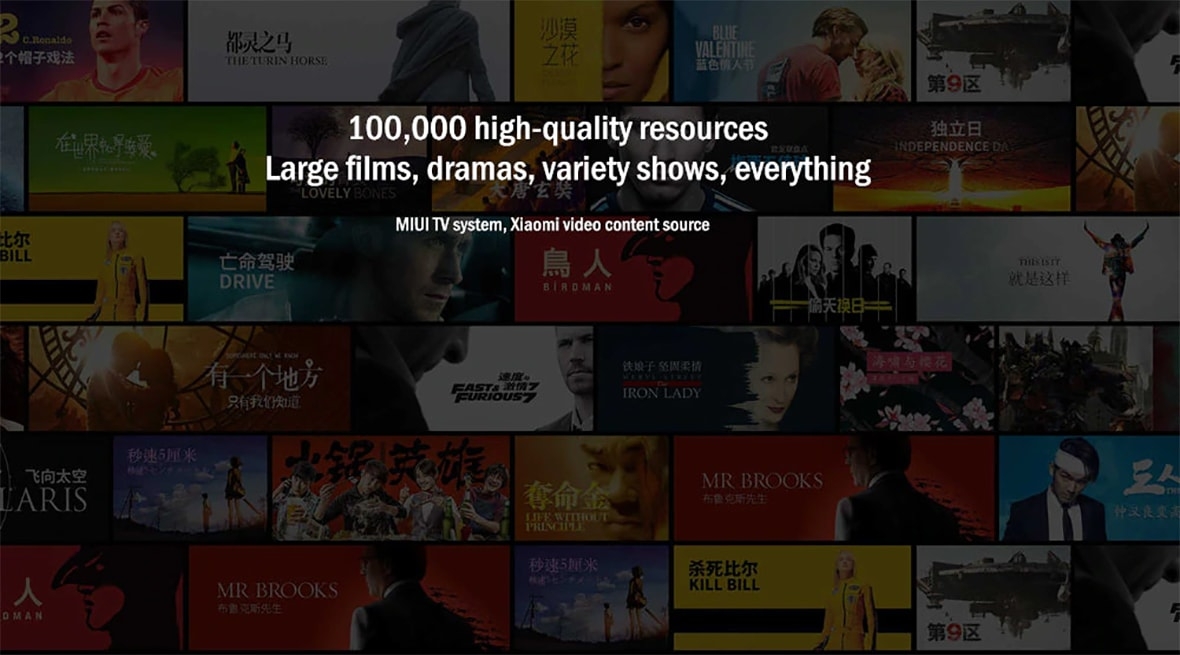Open the Drive 亡命驾驶 poster
The height and width of the screenshot is (655, 1180).
(x=348, y=269)
